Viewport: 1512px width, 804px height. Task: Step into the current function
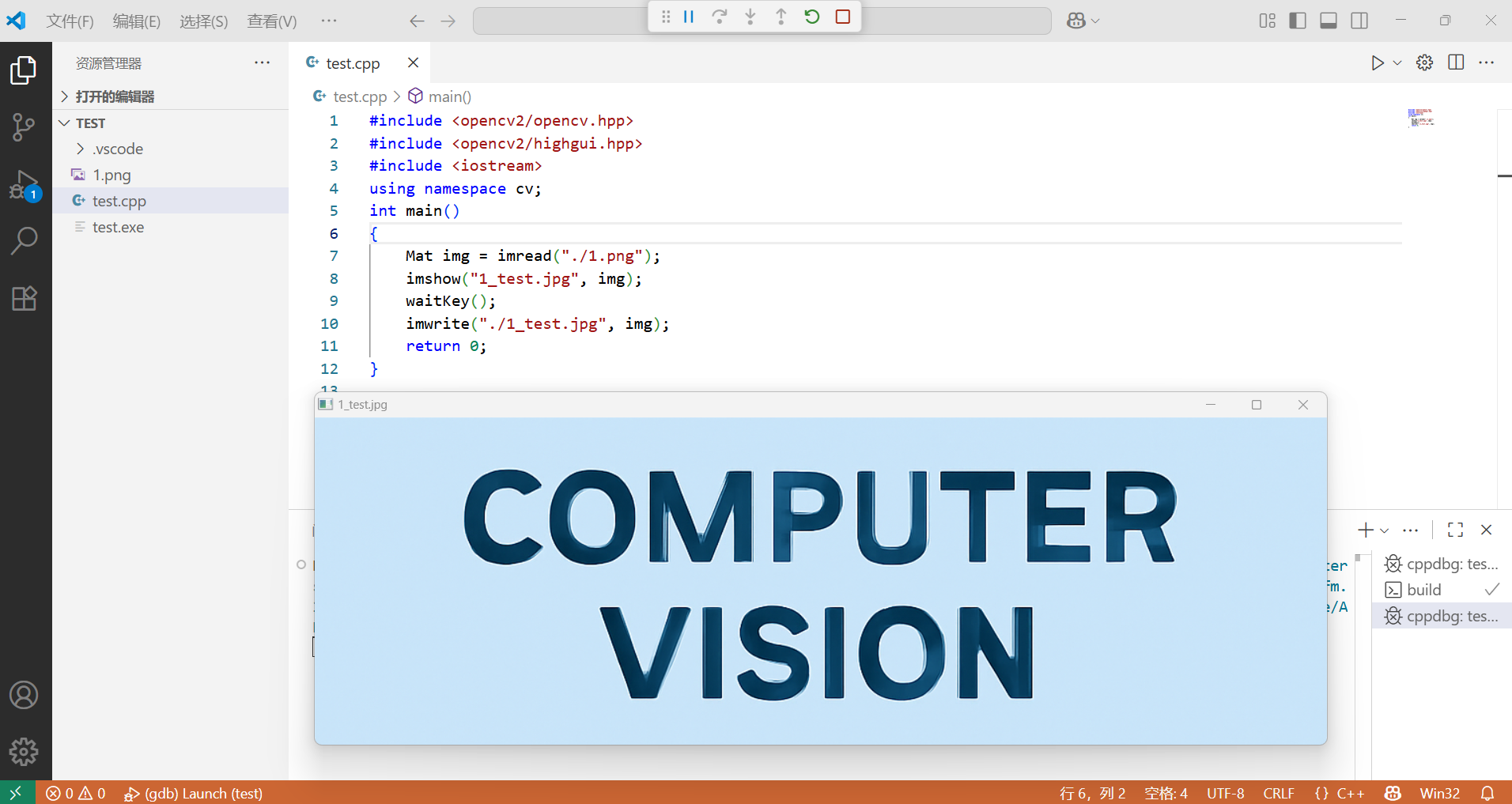(x=750, y=16)
